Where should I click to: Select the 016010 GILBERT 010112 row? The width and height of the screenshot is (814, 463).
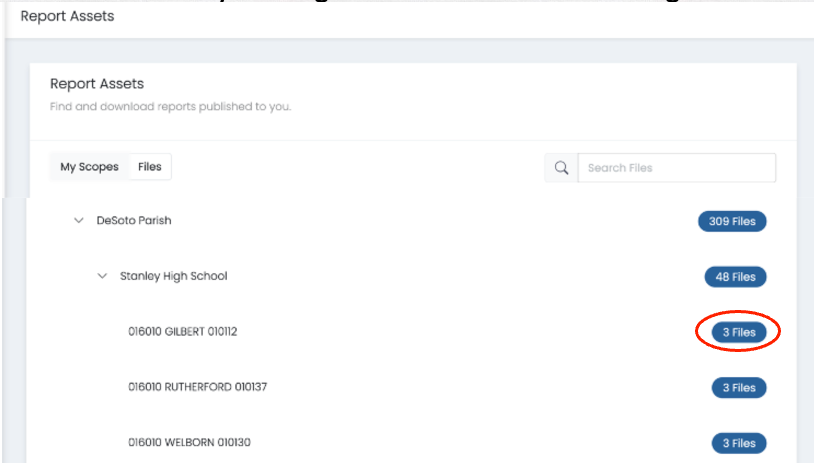[x=183, y=332]
